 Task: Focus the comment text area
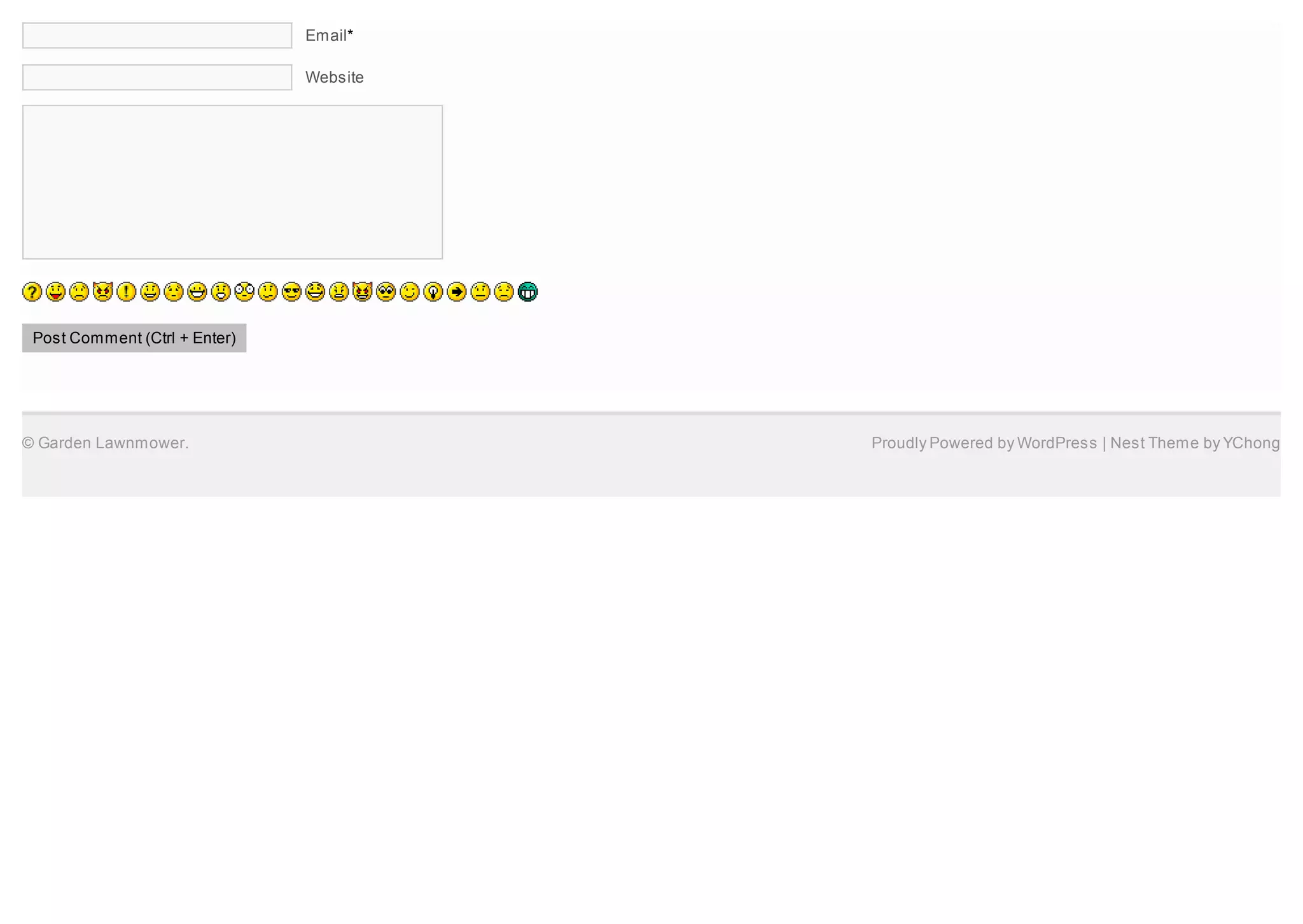[232, 182]
